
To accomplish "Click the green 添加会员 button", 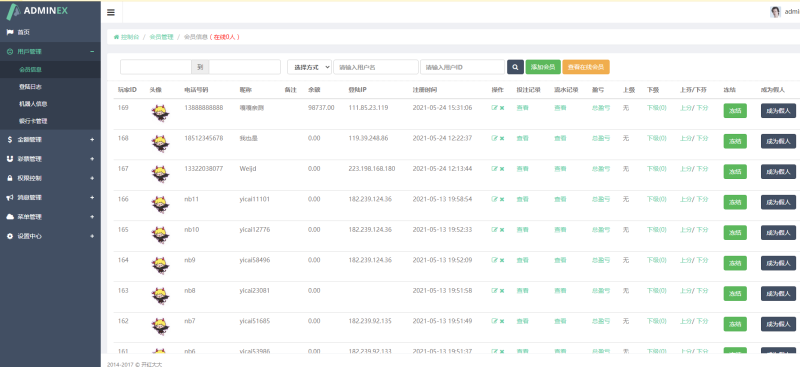I will click(543, 67).
